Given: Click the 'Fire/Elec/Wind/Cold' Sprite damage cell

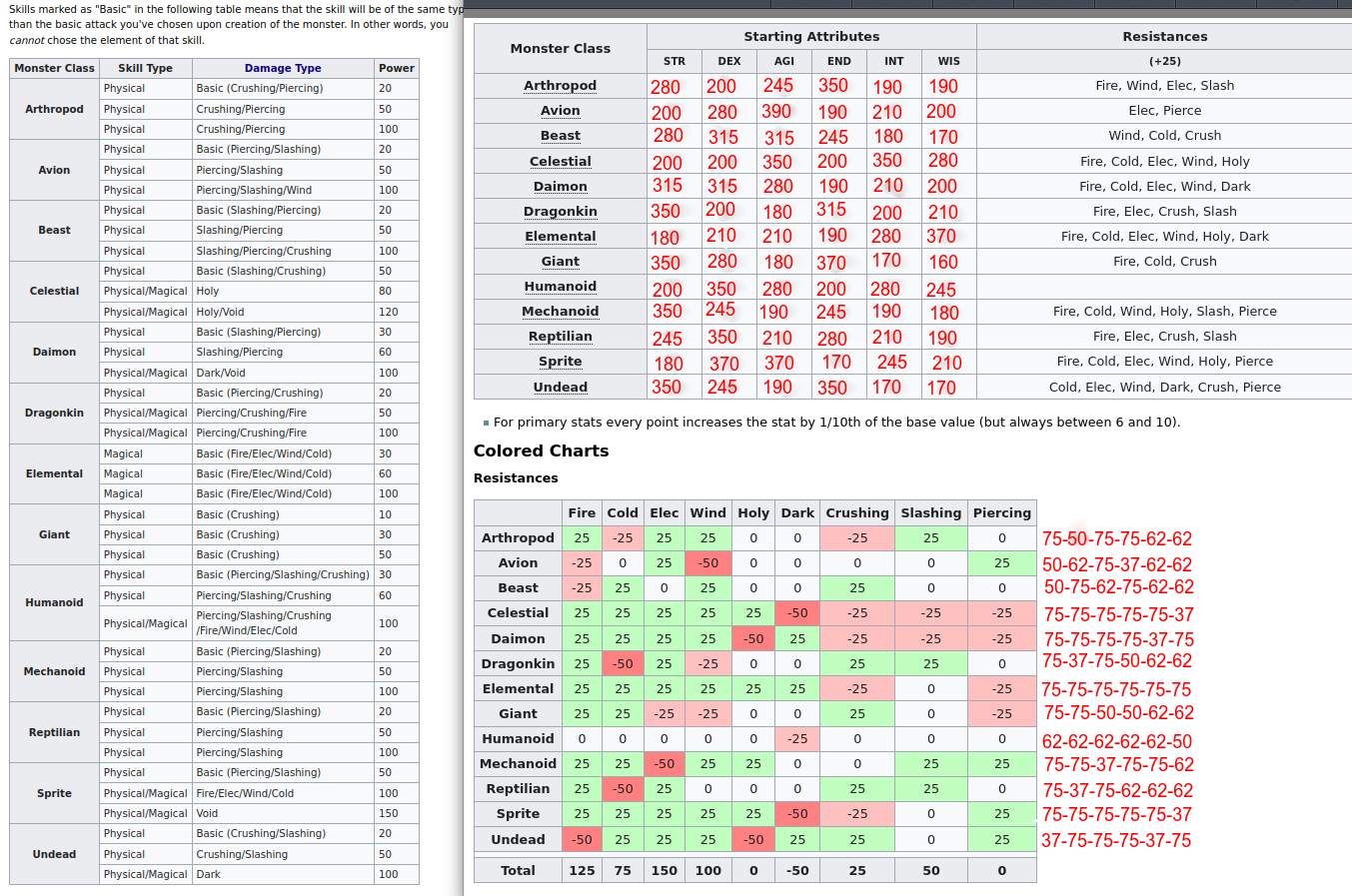Looking at the screenshot, I should tap(283, 793).
